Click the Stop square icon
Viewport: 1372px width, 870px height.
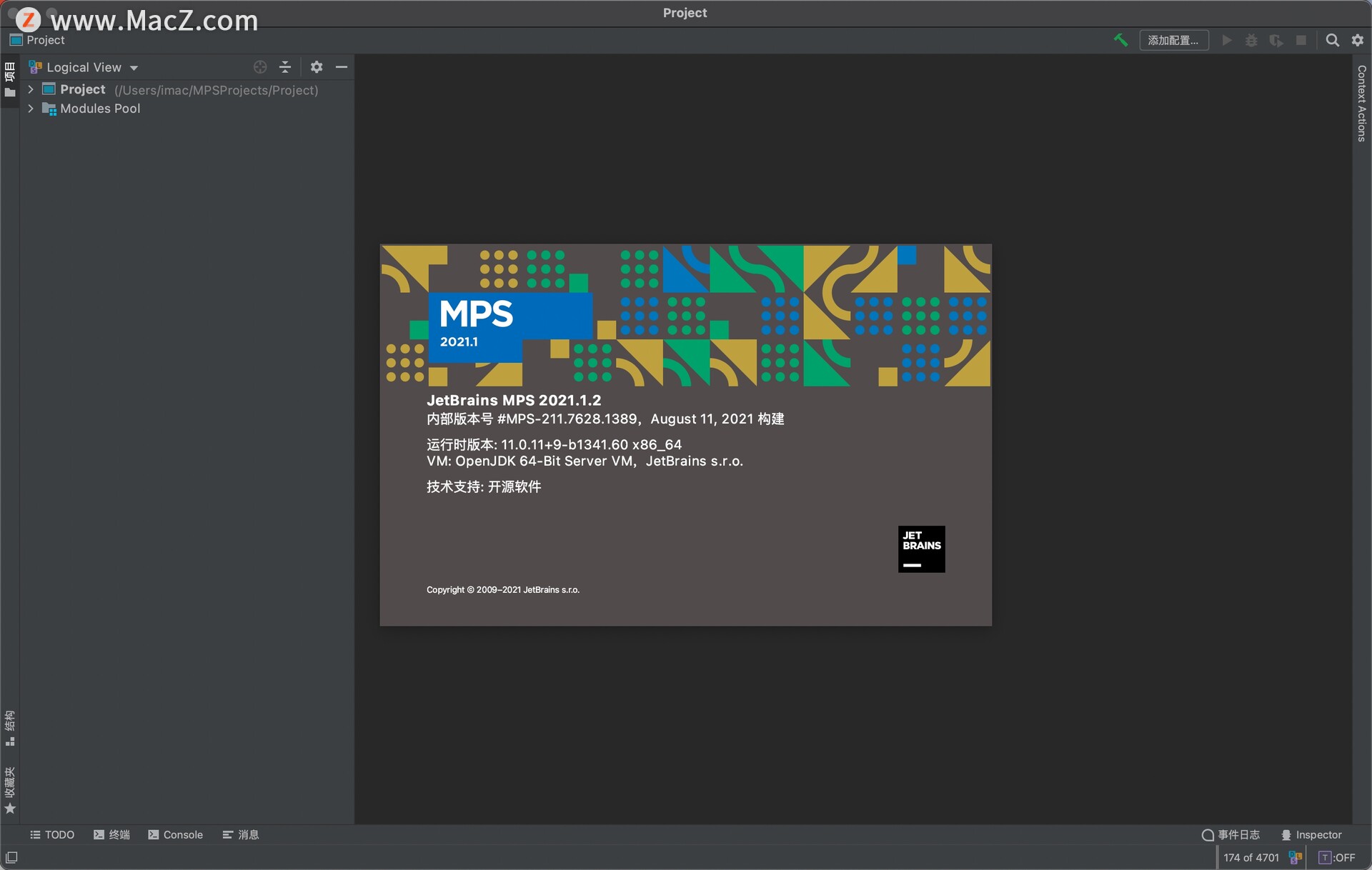[x=1301, y=41]
